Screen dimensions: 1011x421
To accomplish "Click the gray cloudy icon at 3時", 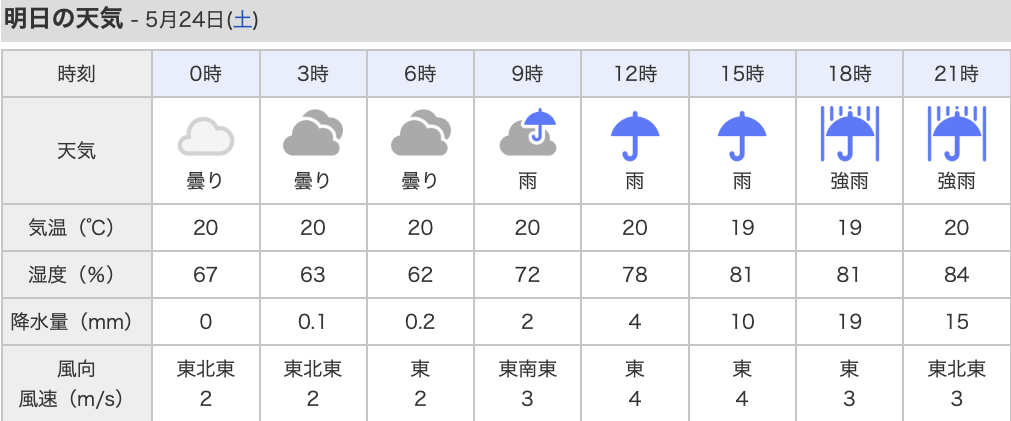I will (x=313, y=133).
